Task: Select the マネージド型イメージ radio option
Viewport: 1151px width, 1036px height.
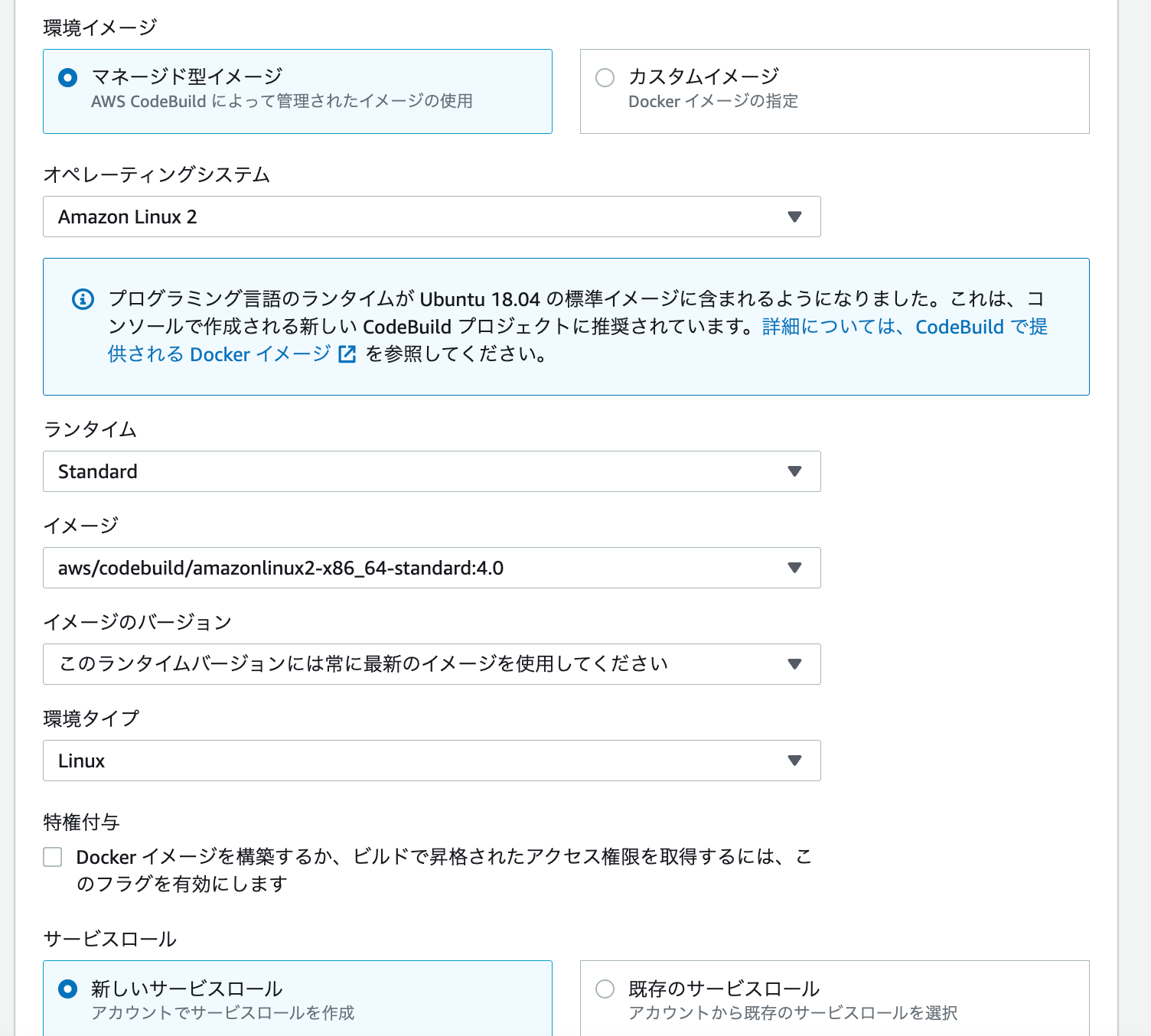Action: 67,77
